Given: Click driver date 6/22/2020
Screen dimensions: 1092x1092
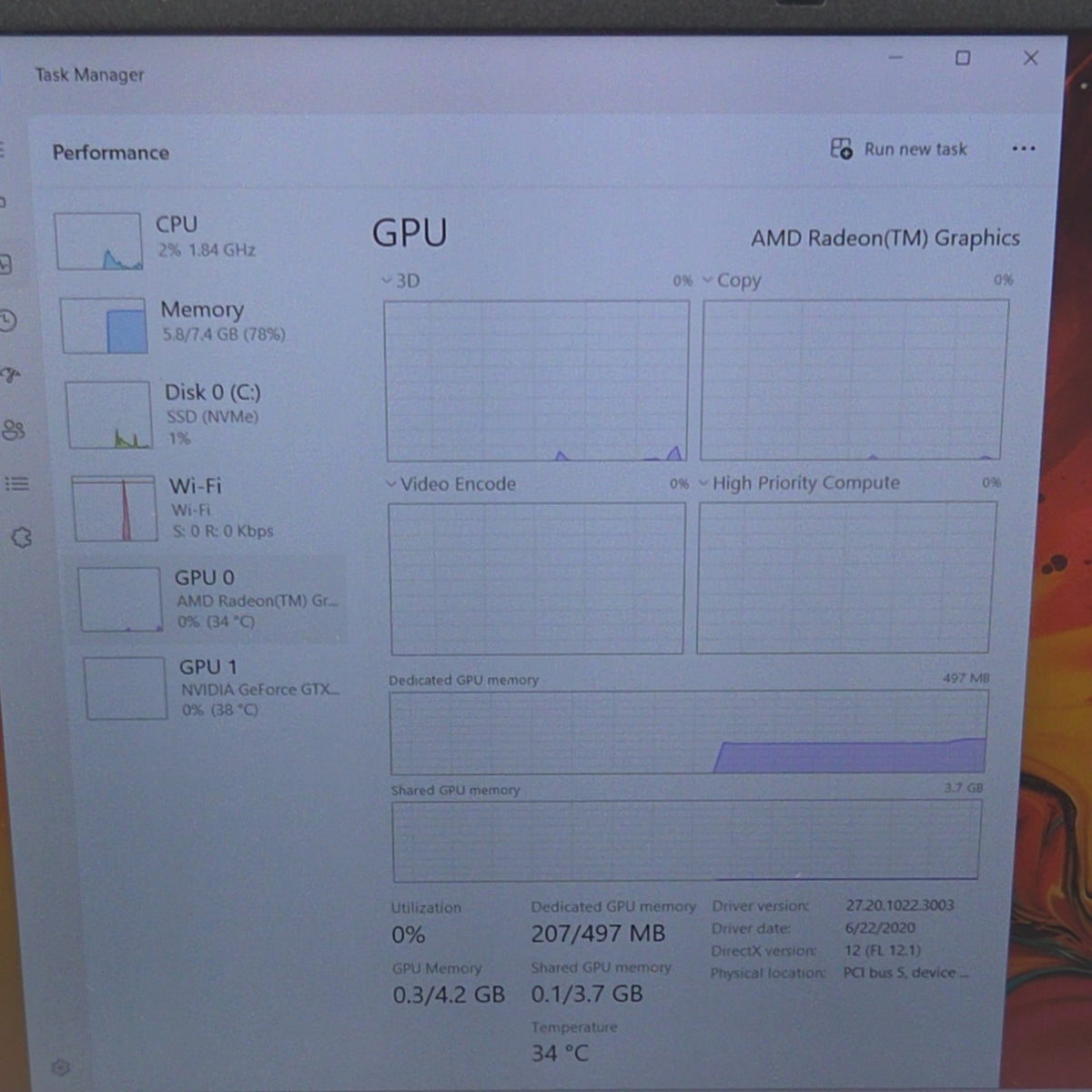Looking at the screenshot, I should [x=880, y=928].
